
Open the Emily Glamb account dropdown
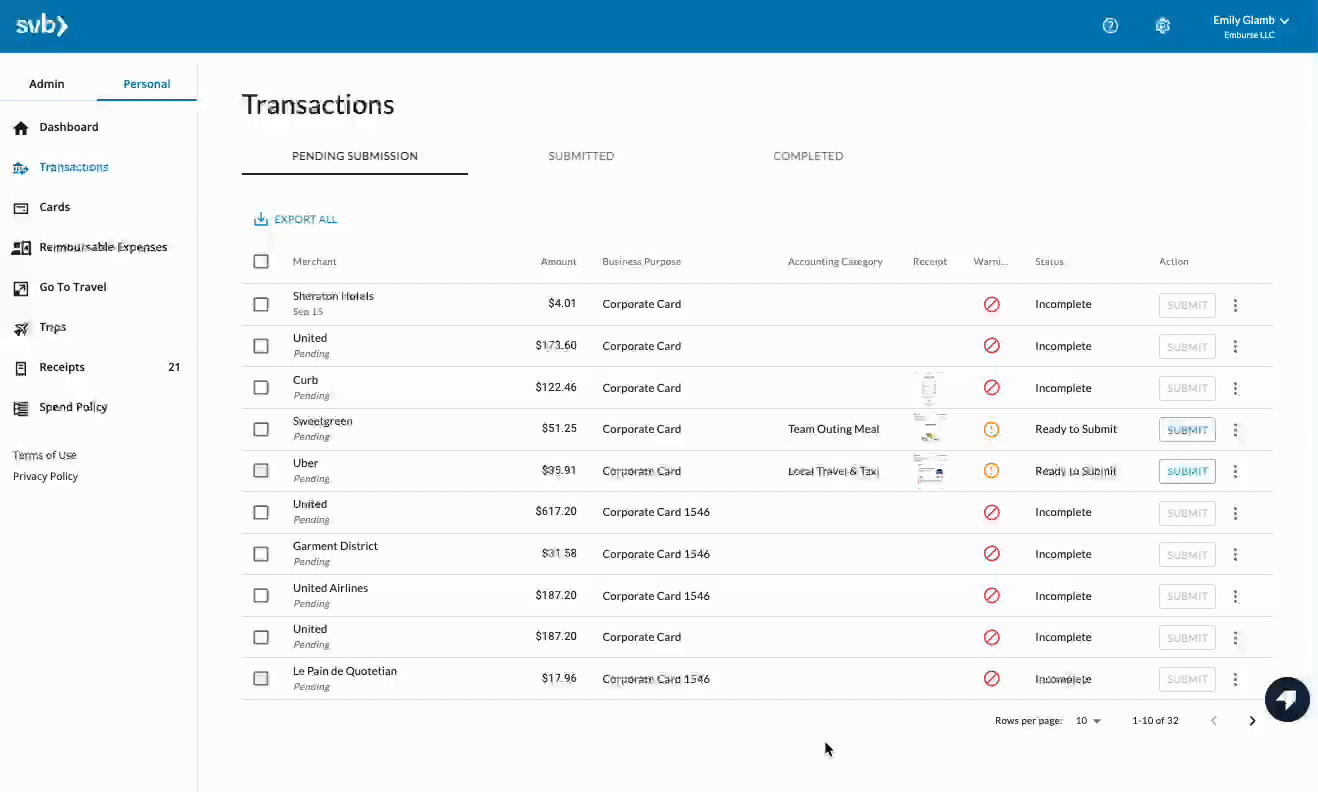(1250, 27)
